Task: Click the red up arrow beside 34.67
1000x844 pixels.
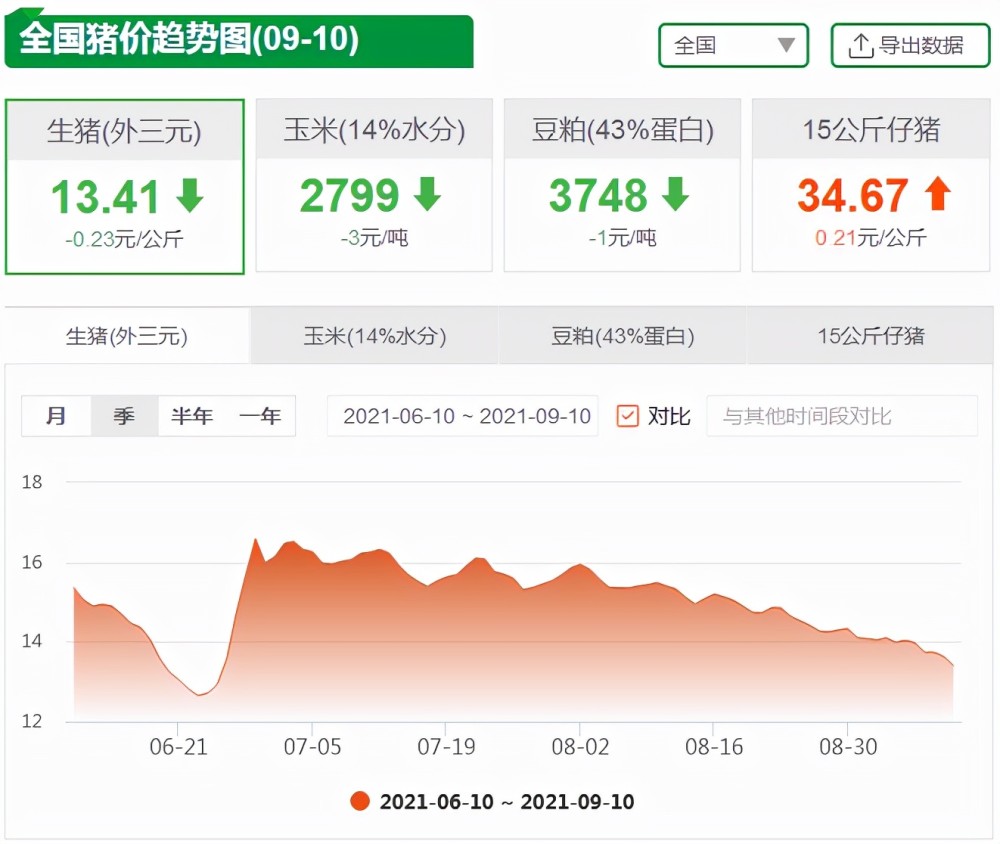Action: 938,193
